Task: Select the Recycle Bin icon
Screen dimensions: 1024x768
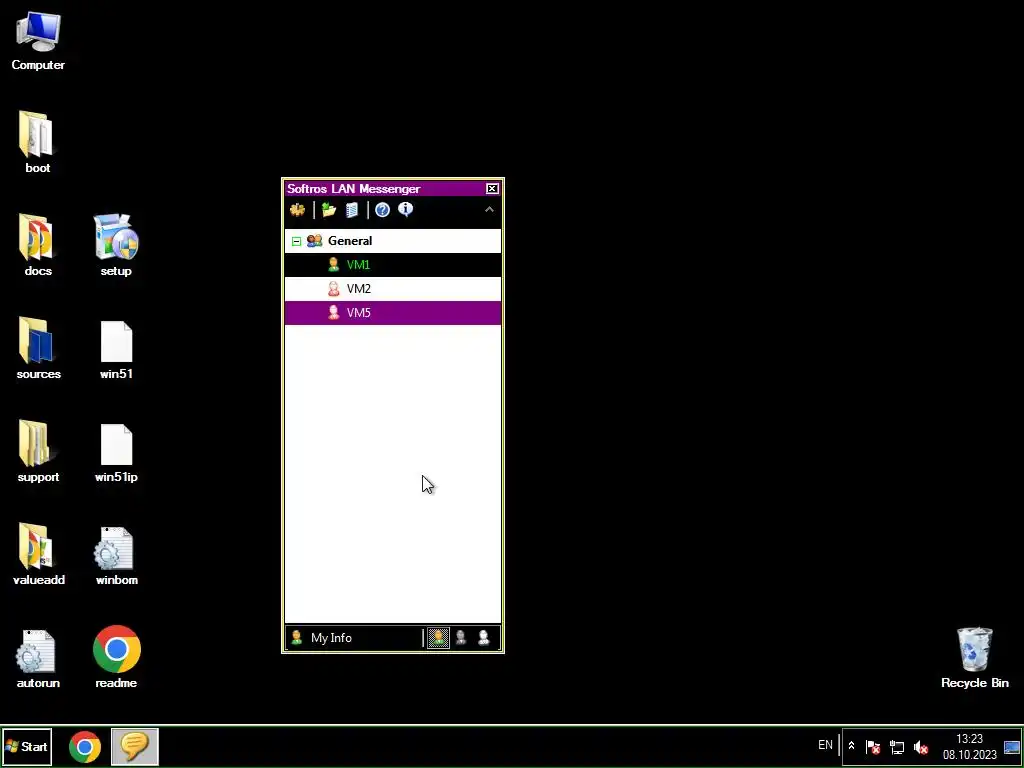Action: (974, 657)
